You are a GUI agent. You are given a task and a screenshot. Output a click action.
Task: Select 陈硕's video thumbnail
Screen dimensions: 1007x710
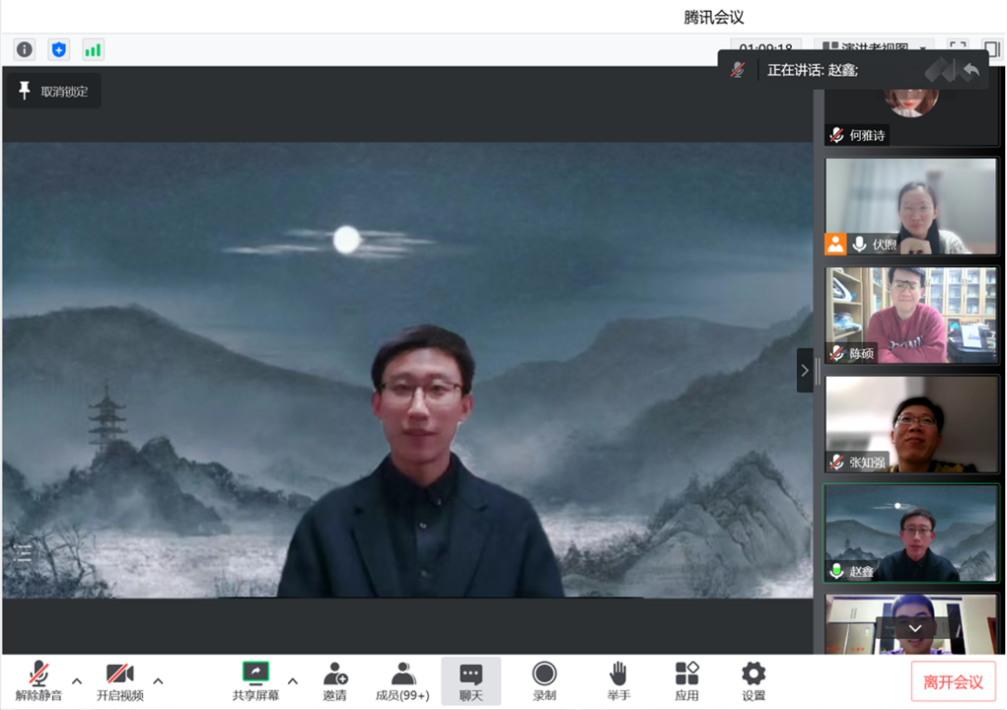click(910, 315)
